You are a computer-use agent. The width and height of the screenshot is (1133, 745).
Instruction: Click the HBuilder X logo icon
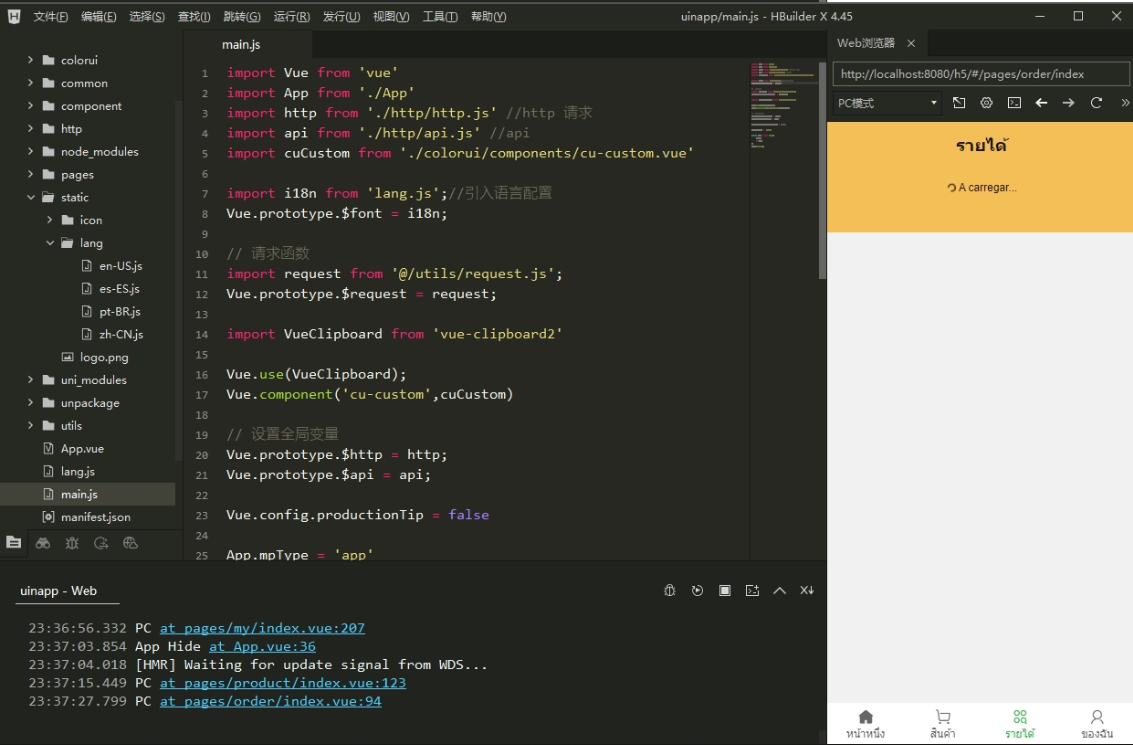[x=14, y=16]
